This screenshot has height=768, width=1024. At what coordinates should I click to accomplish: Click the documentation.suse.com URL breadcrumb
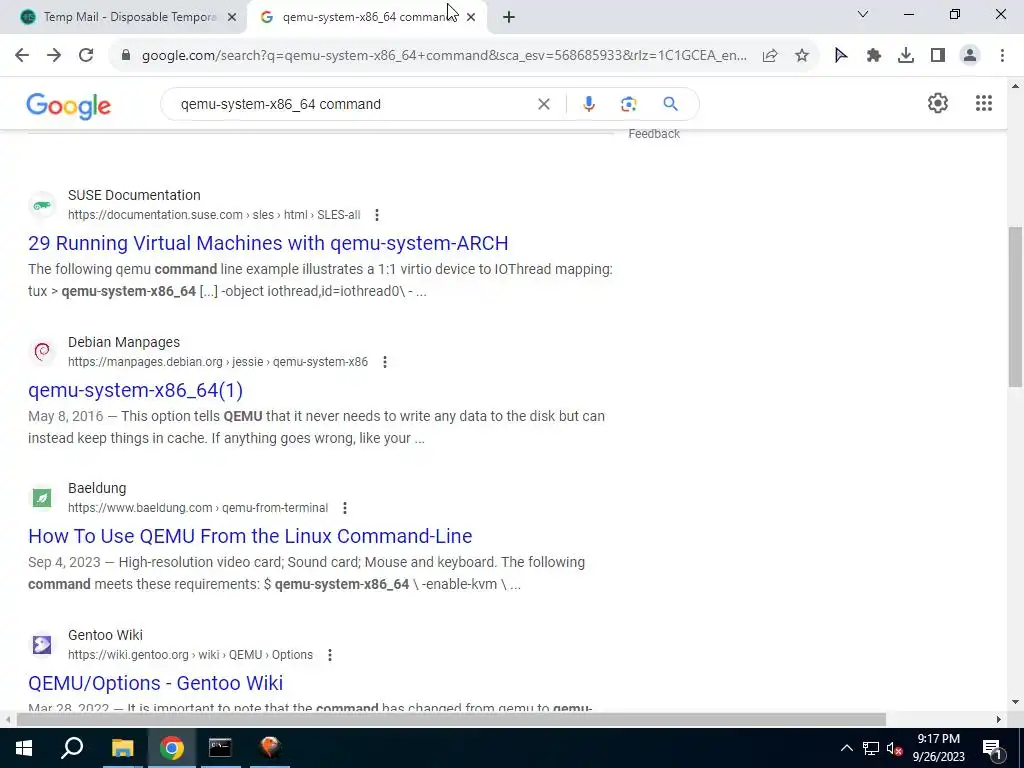coord(214,215)
